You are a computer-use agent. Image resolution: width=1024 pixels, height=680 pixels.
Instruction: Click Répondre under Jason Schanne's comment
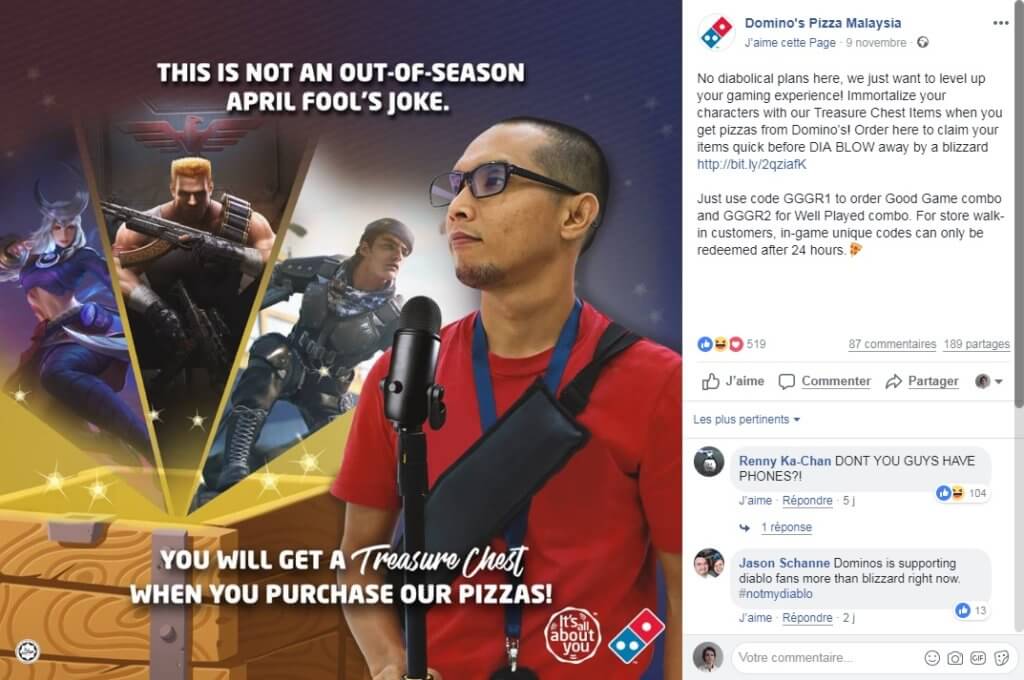807,618
